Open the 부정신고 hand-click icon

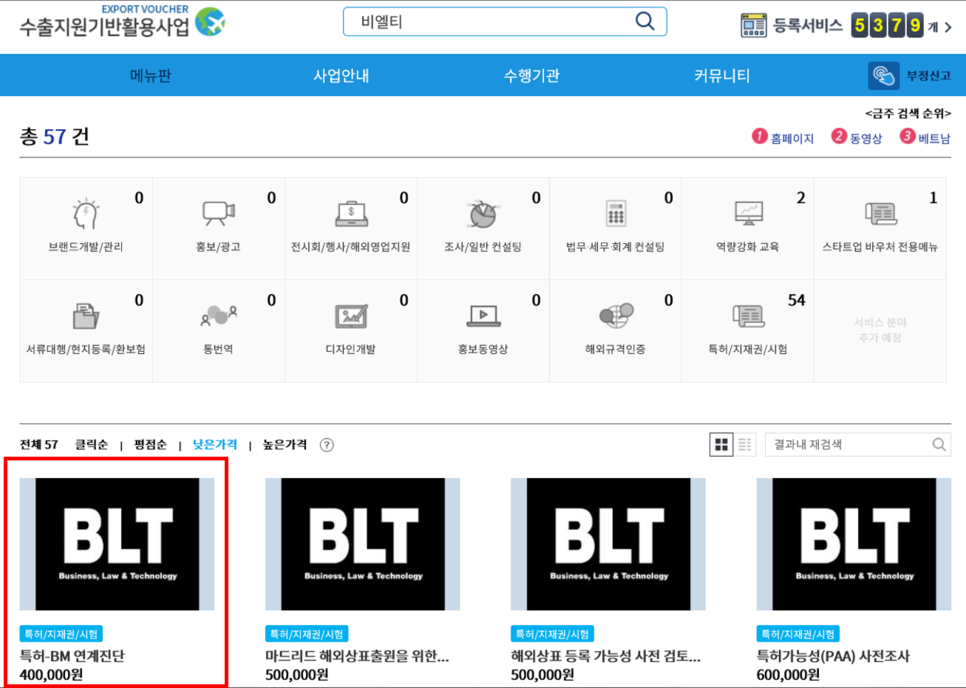point(883,76)
